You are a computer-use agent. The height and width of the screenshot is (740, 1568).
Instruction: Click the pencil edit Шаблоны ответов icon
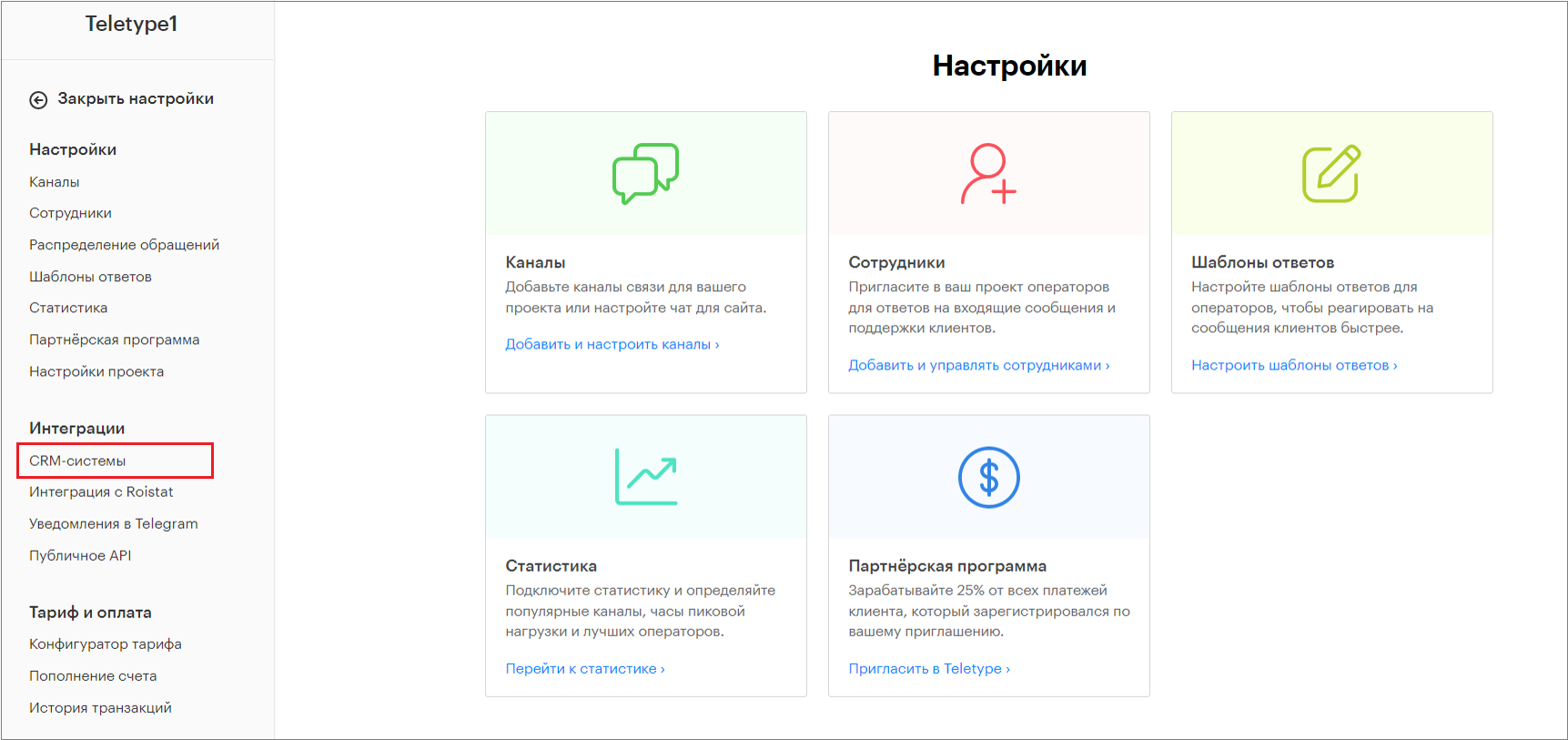(x=1330, y=174)
